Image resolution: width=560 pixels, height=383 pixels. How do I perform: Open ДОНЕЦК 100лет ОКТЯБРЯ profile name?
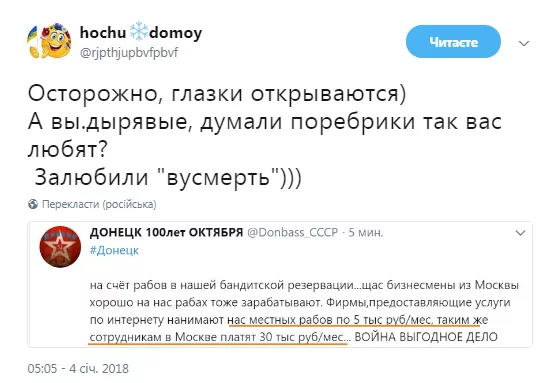(166, 233)
